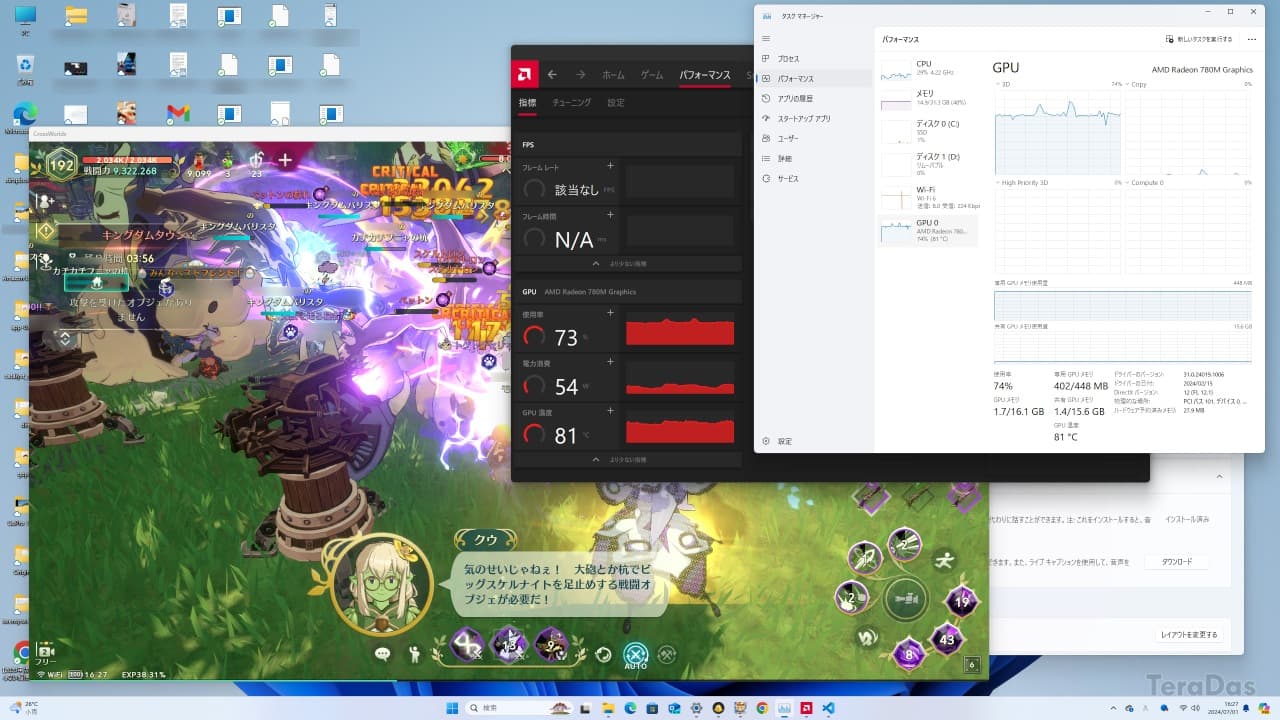1280x720 pixels.
Task: Open Microsoft Edge on taskbar
Action: pyautogui.click(x=630, y=707)
